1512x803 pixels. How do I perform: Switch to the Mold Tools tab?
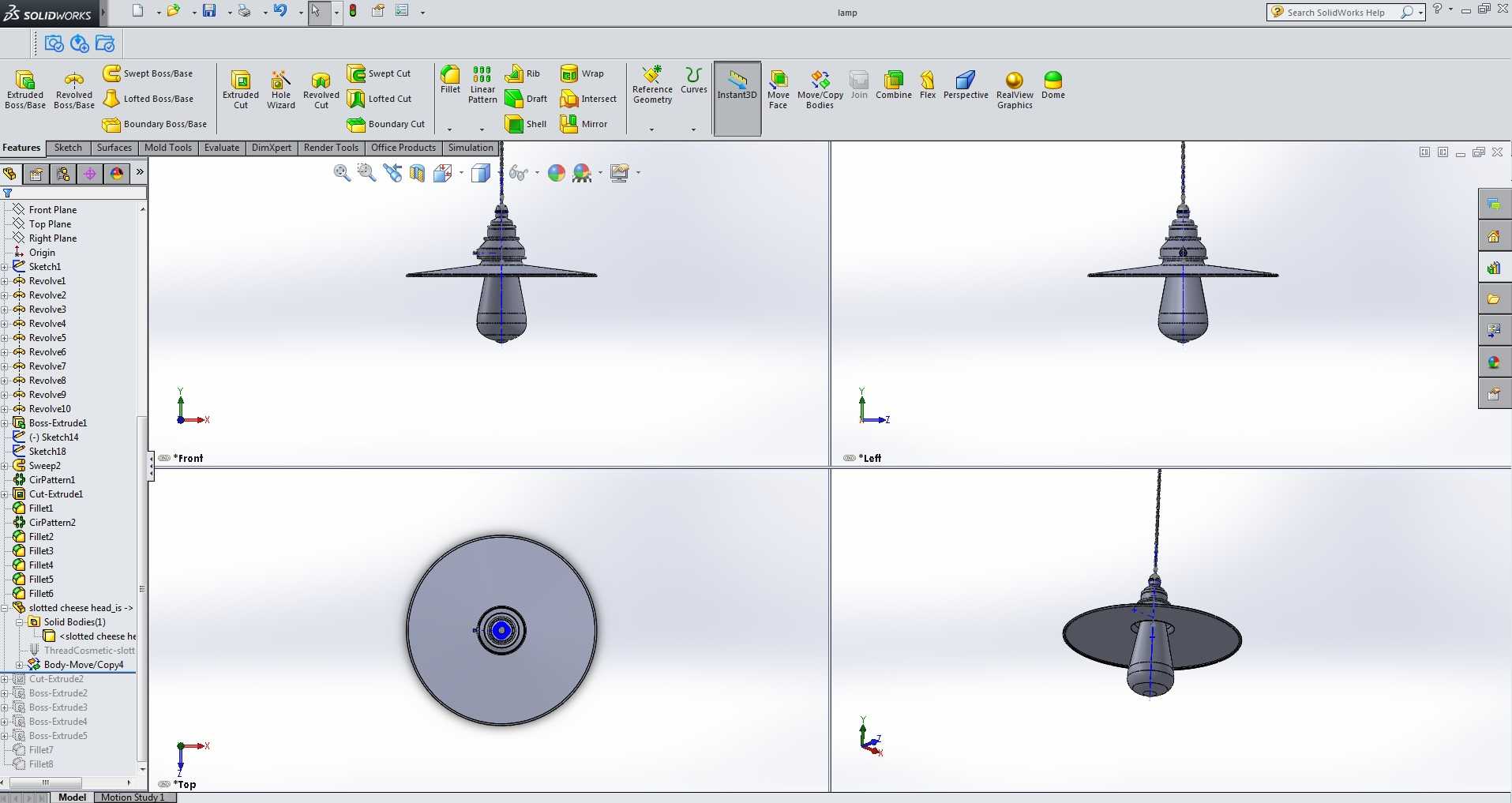(168, 148)
